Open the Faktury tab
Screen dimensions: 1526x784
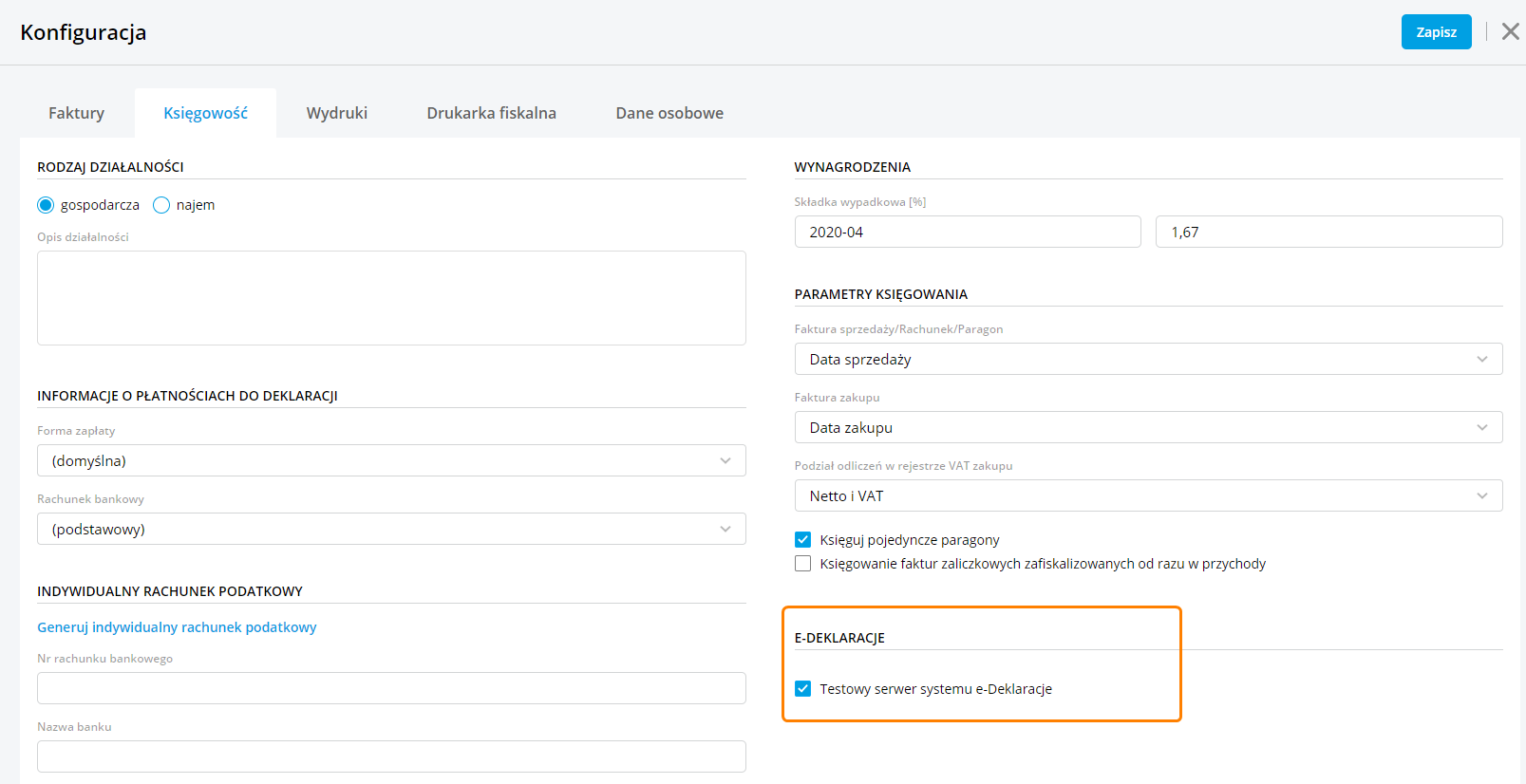click(x=76, y=113)
